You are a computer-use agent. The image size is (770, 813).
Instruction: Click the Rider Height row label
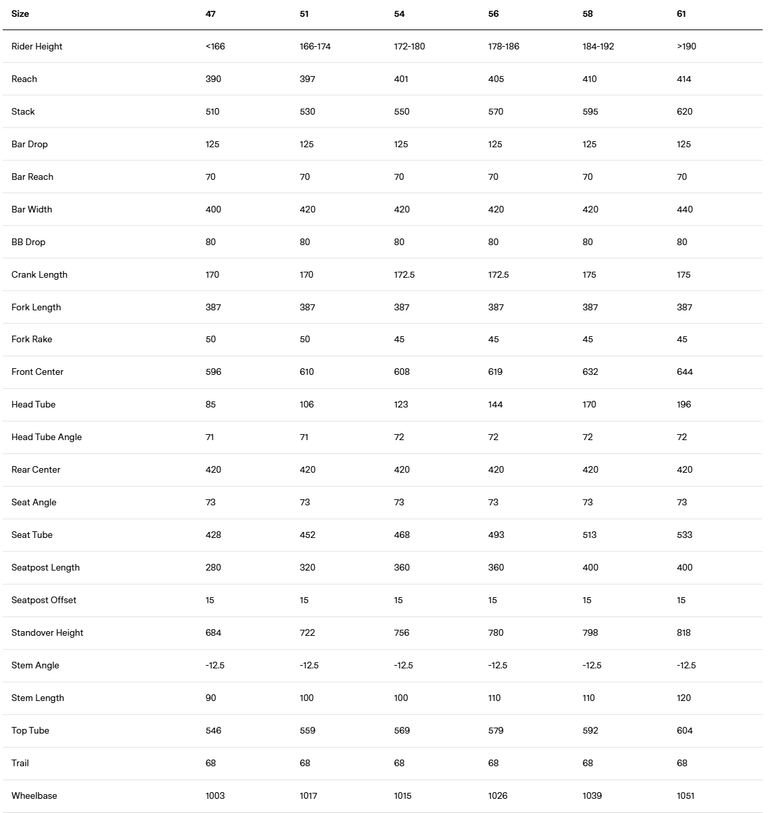click(x=37, y=47)
